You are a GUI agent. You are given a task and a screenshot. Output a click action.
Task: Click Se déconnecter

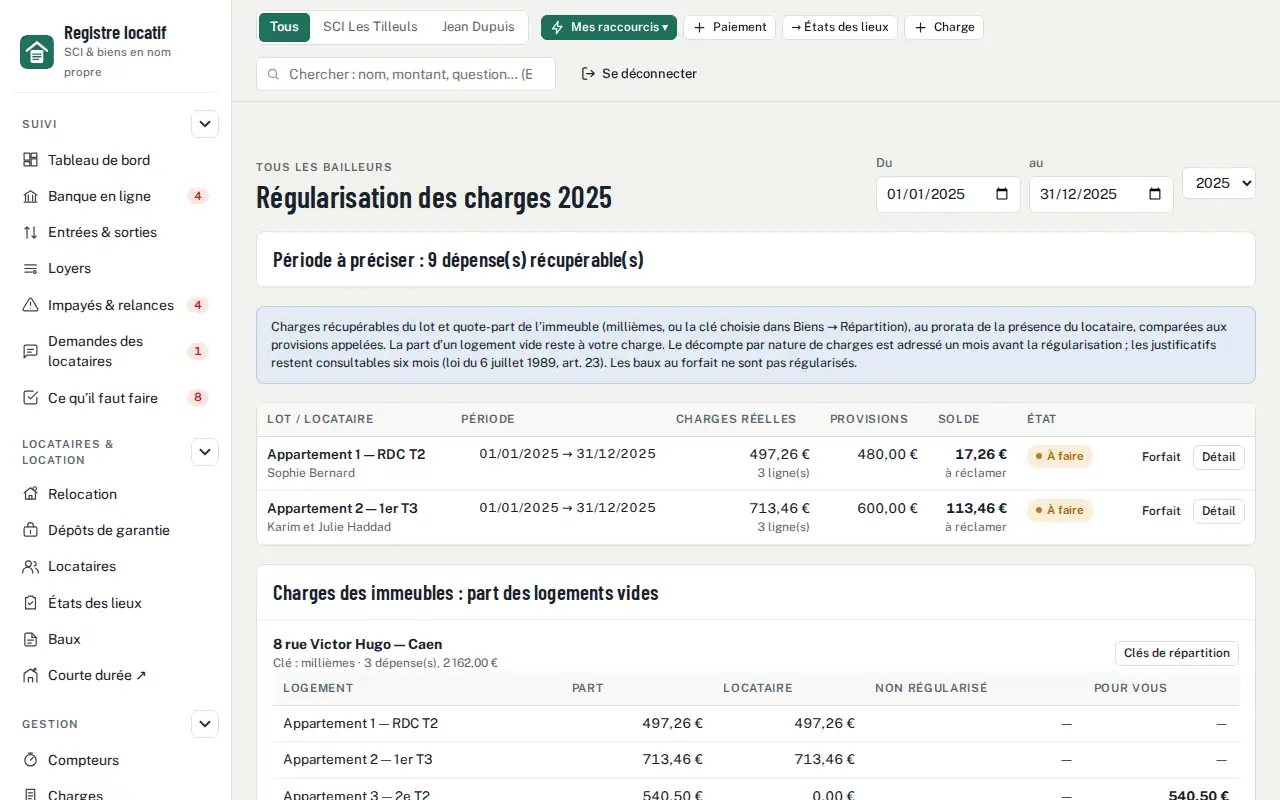[x=639, y=74]
